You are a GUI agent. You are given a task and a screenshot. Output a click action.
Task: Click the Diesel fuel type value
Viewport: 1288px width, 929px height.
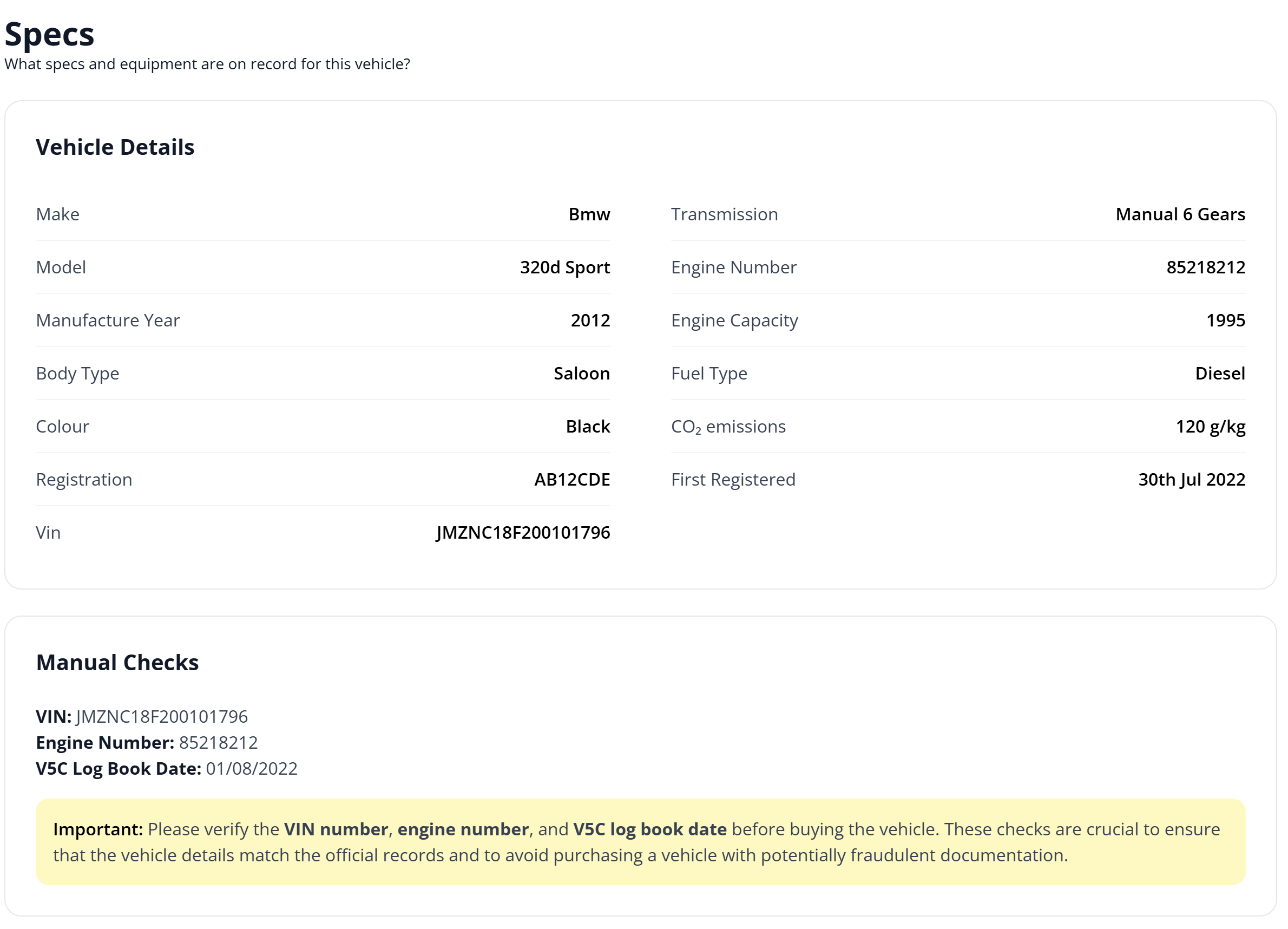click(1220, 374)
